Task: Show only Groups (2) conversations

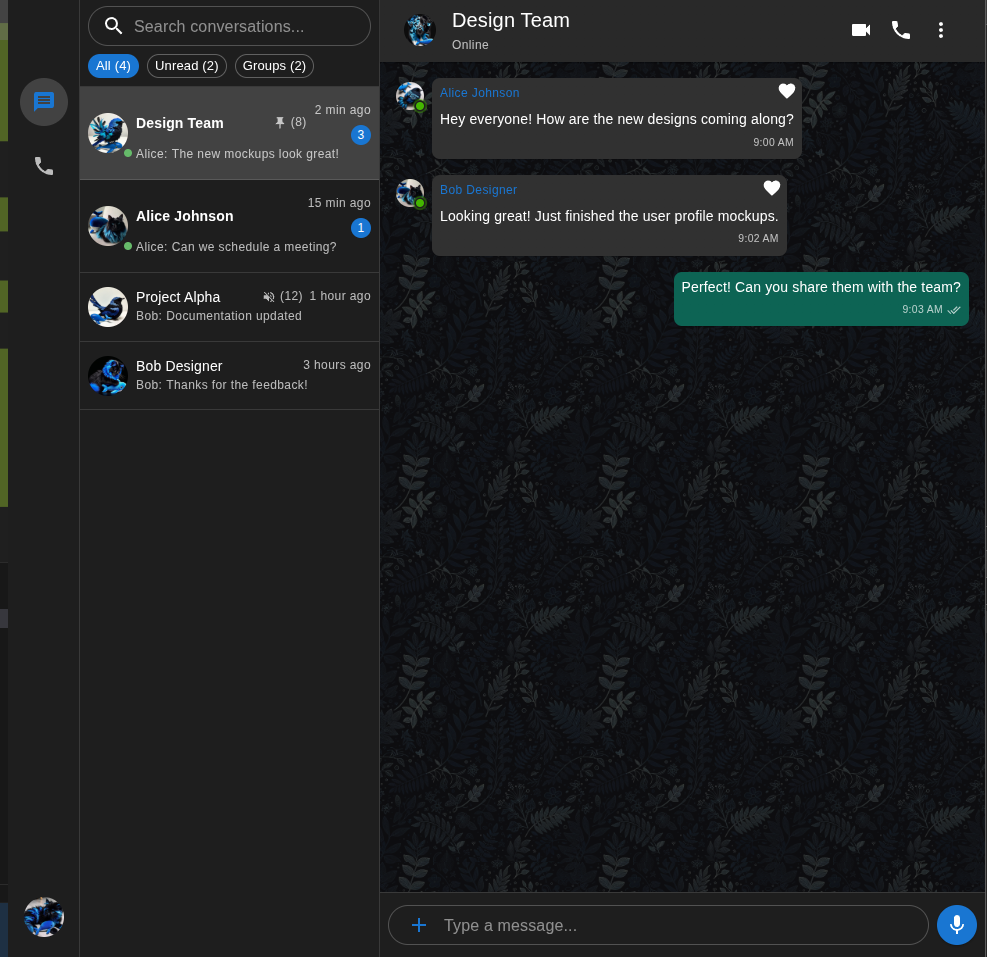Action: pyautogui.click(x=274, y=66)
